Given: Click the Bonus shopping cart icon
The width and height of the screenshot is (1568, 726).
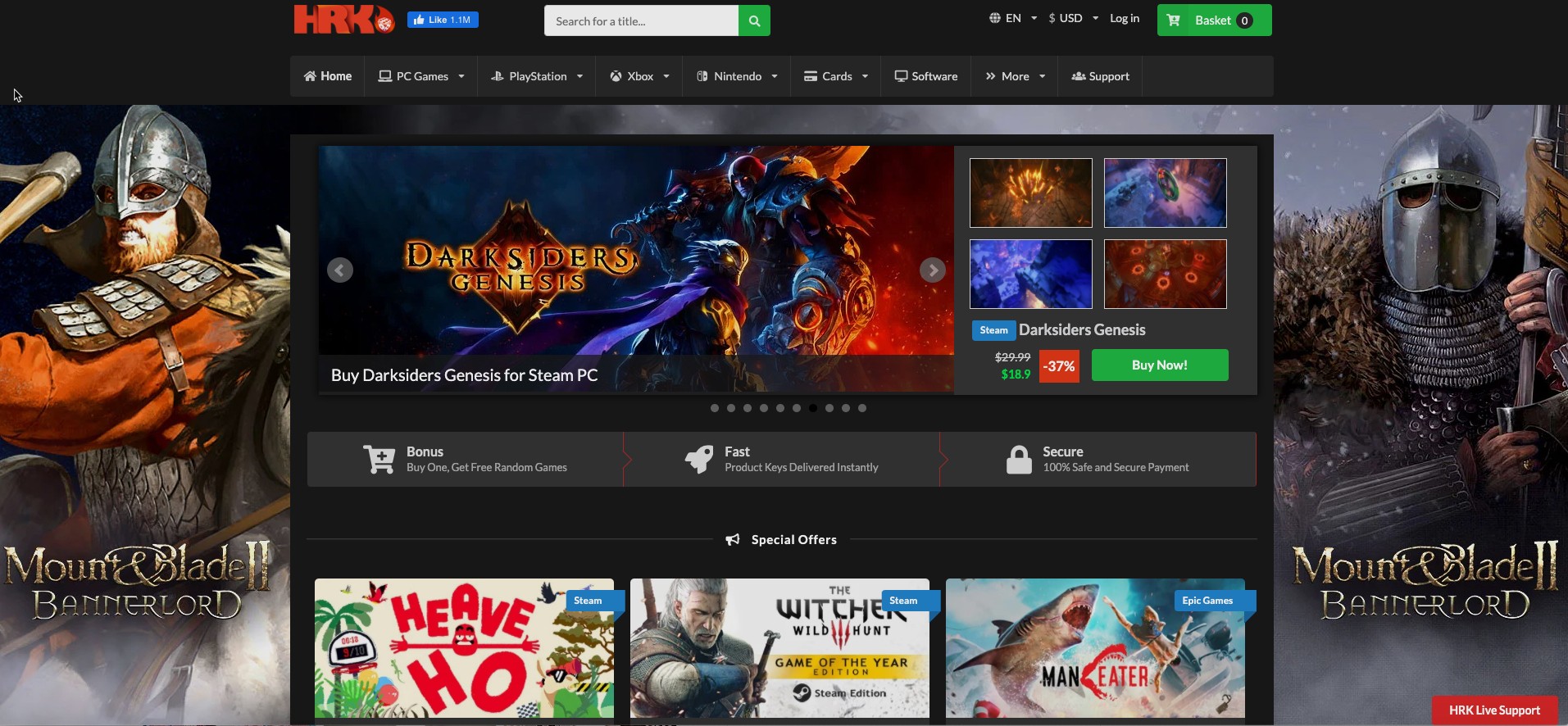Looking at the screenshot, I should (379, 460).
